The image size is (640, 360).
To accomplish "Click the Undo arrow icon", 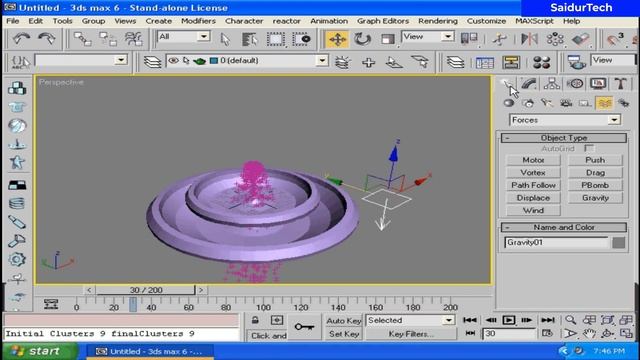I will coord(21,39).
